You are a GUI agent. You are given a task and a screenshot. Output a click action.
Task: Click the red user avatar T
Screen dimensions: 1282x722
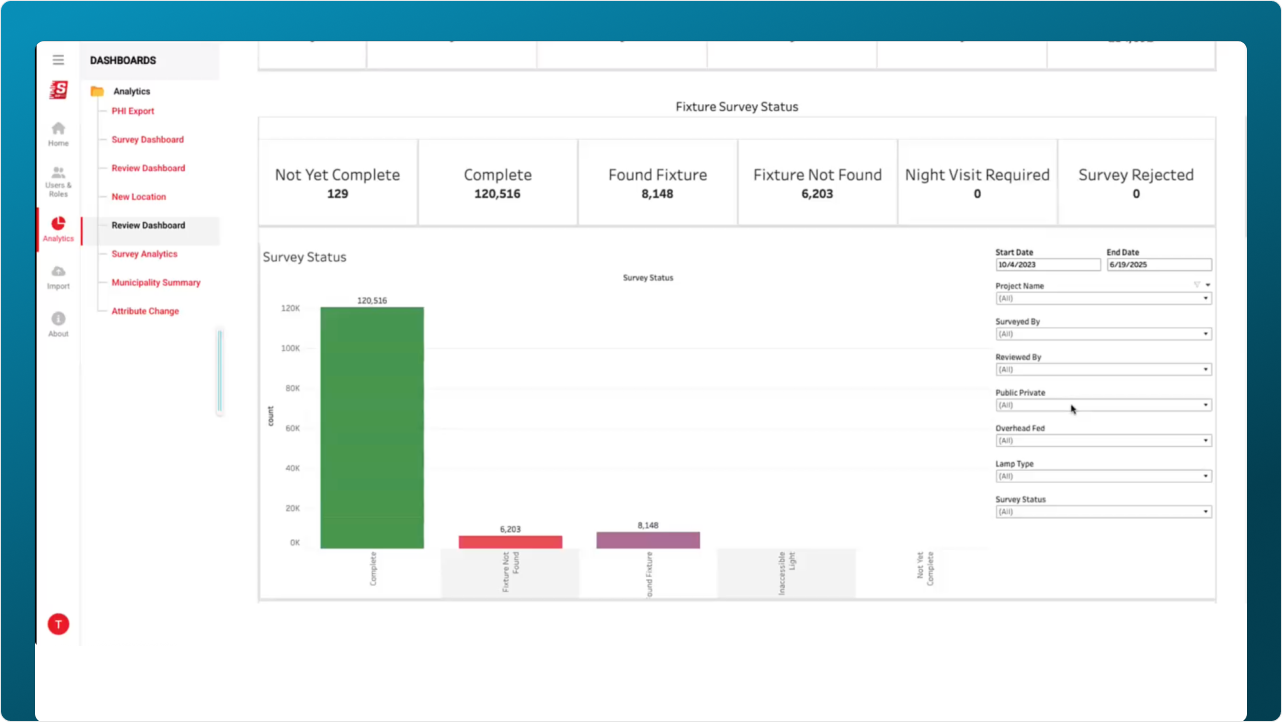point(59,625)
